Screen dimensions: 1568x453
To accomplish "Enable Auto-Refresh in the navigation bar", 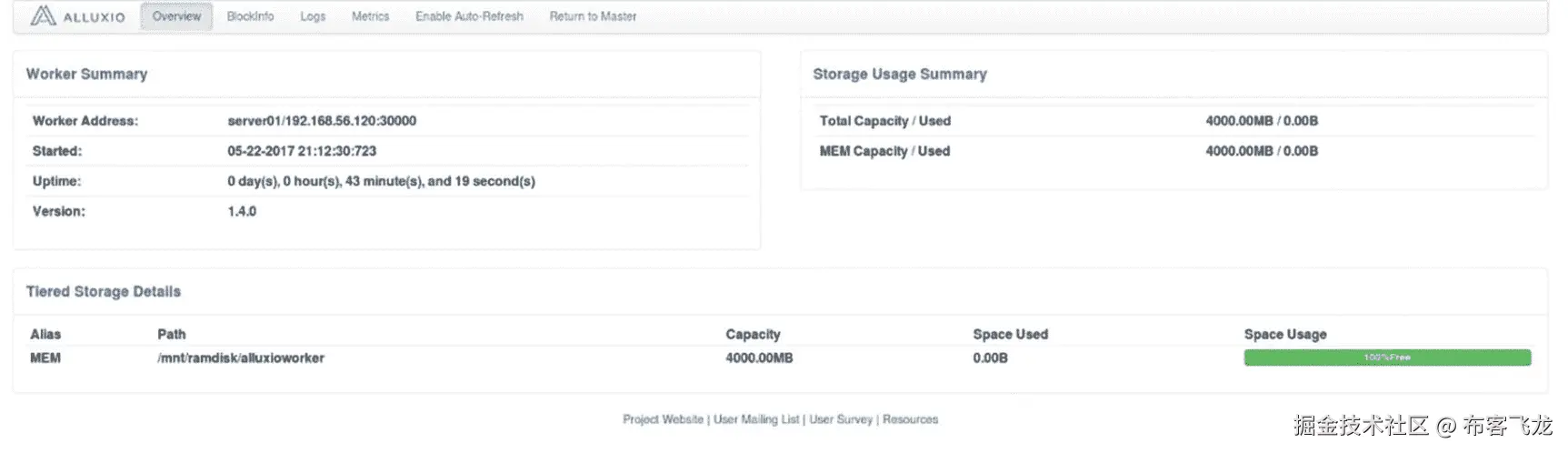I will tap(469, 16).
